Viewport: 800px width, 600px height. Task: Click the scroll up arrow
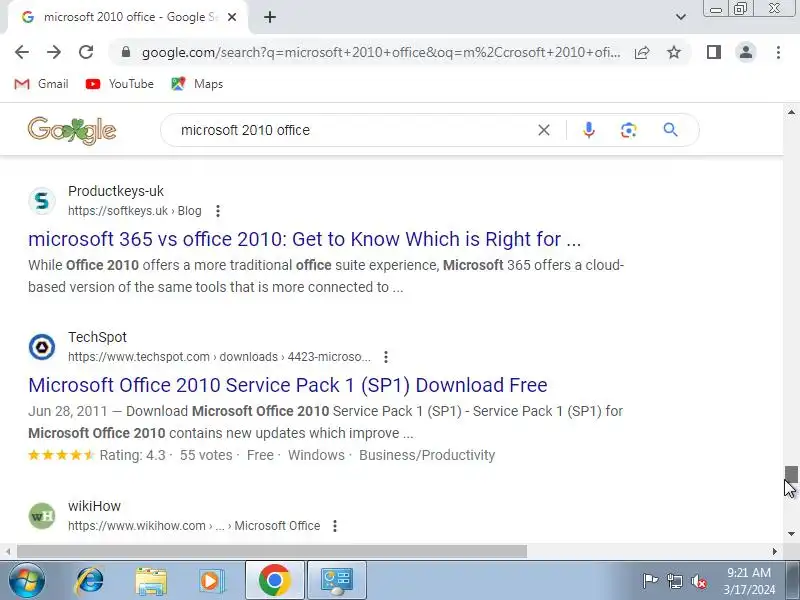click(791, 112)
